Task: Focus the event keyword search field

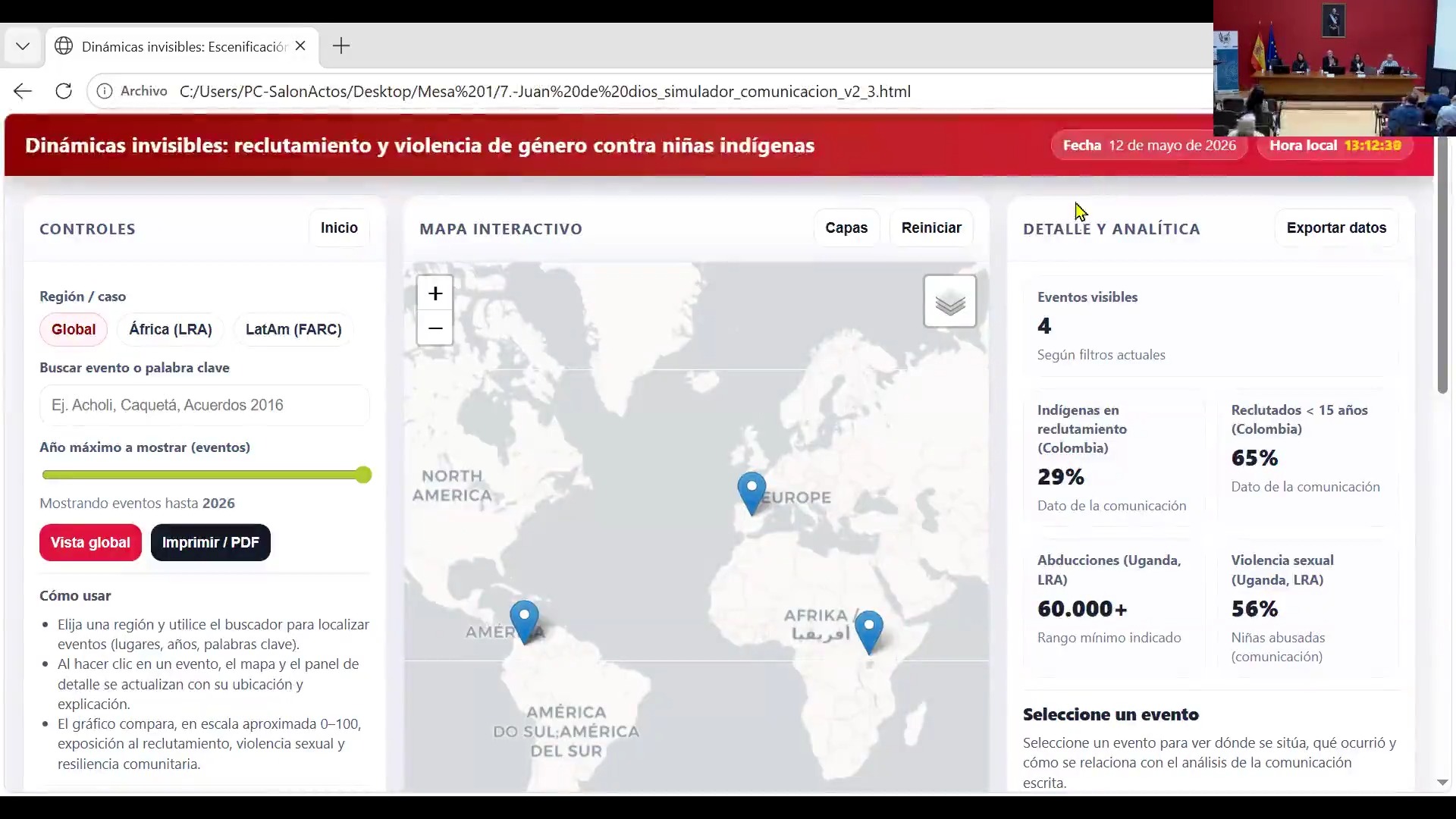Action: (x=205, y=405)
